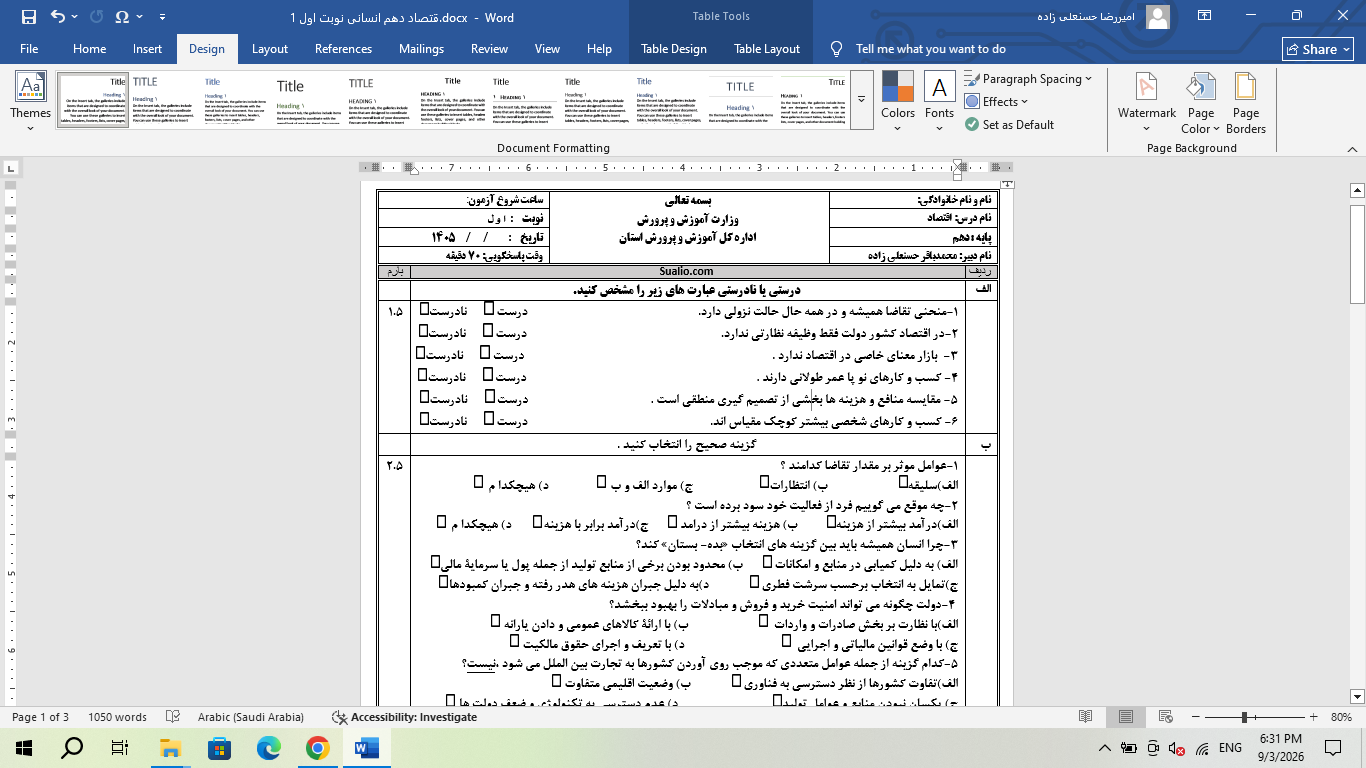This screenshot has height=768, width=1366.
Task: Open Ribbon Display Options
Action: pos(1205,17)
